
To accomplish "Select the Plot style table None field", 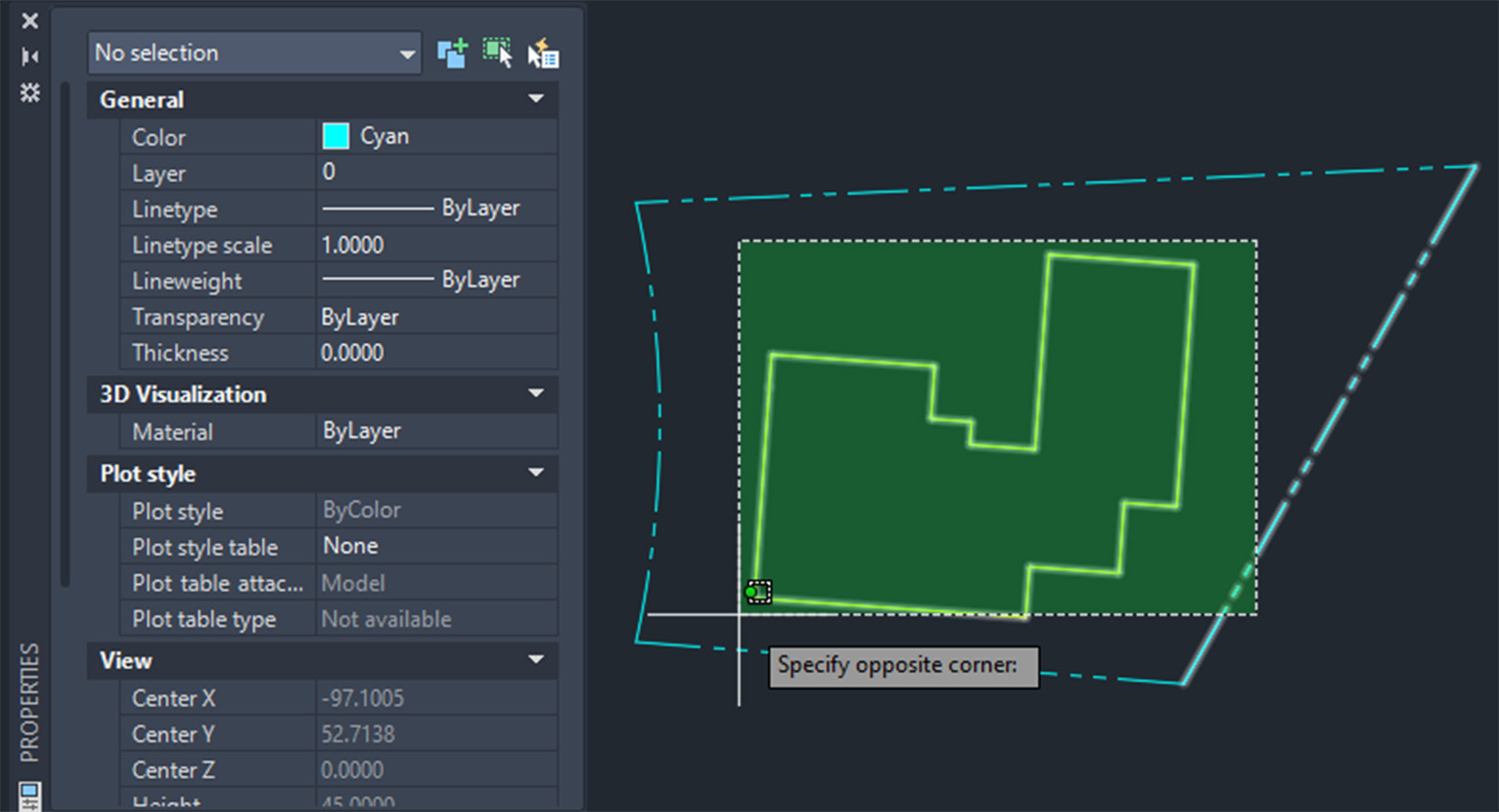I will (437, 546).
